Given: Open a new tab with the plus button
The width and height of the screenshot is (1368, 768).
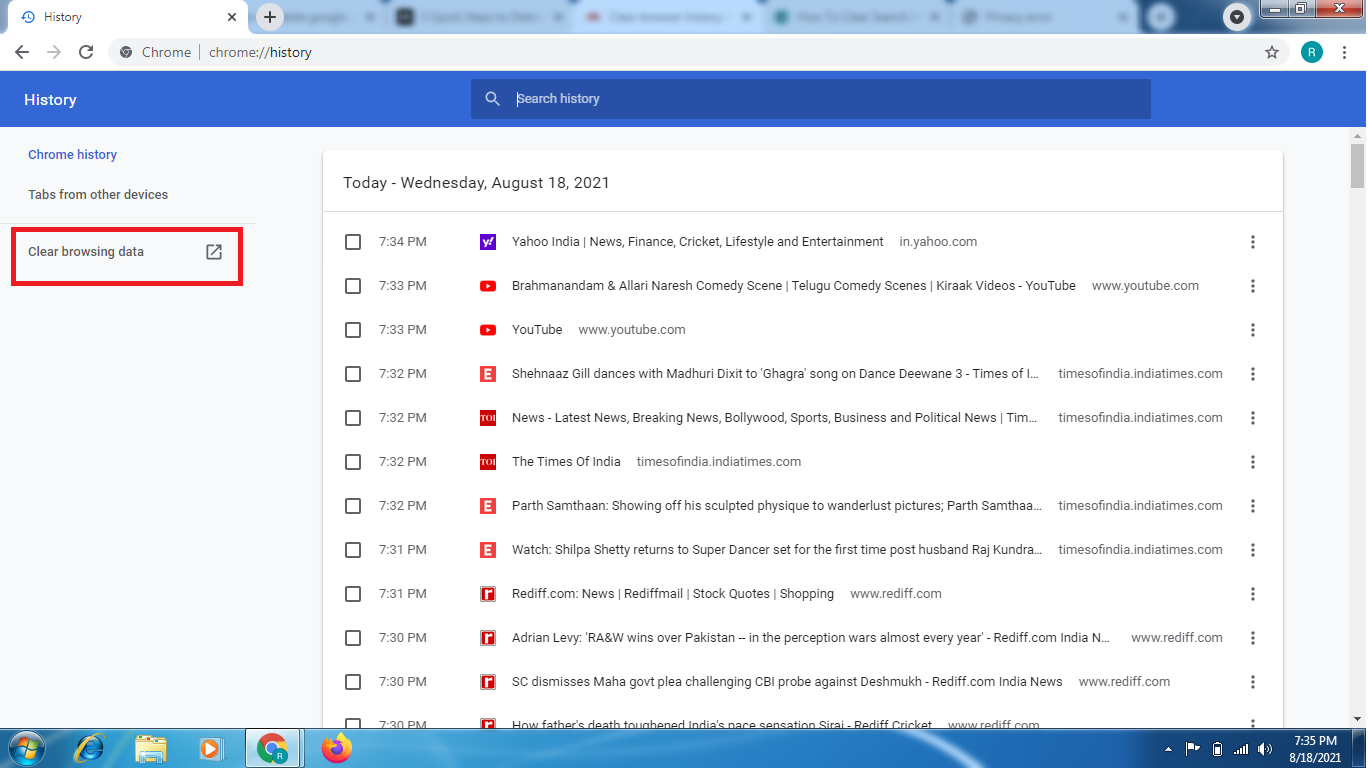Looking at the screenshot, I should click(269, 17).
